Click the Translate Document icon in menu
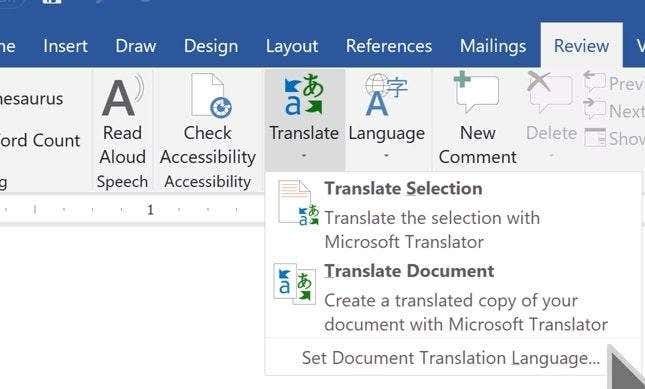This screenshot has width=645, height=389. (x=295, y=284)
